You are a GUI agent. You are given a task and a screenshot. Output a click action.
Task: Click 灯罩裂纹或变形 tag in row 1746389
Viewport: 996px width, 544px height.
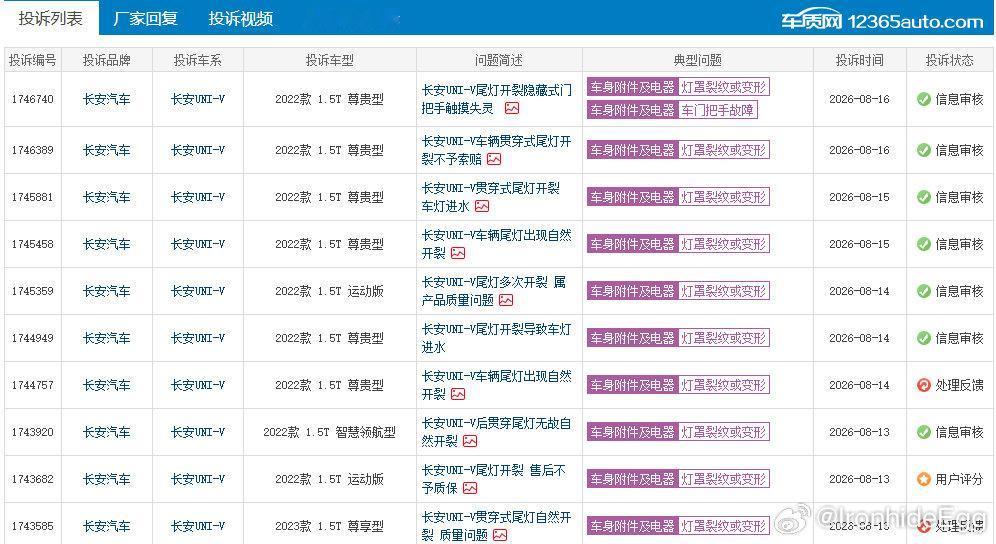723,150
